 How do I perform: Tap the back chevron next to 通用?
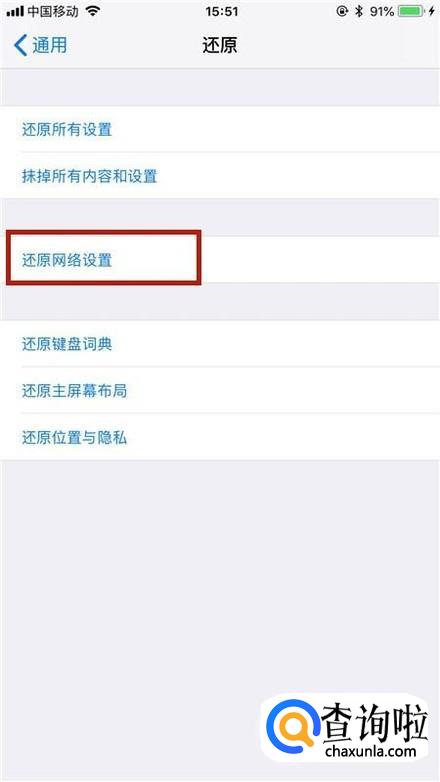coord(20,45)
